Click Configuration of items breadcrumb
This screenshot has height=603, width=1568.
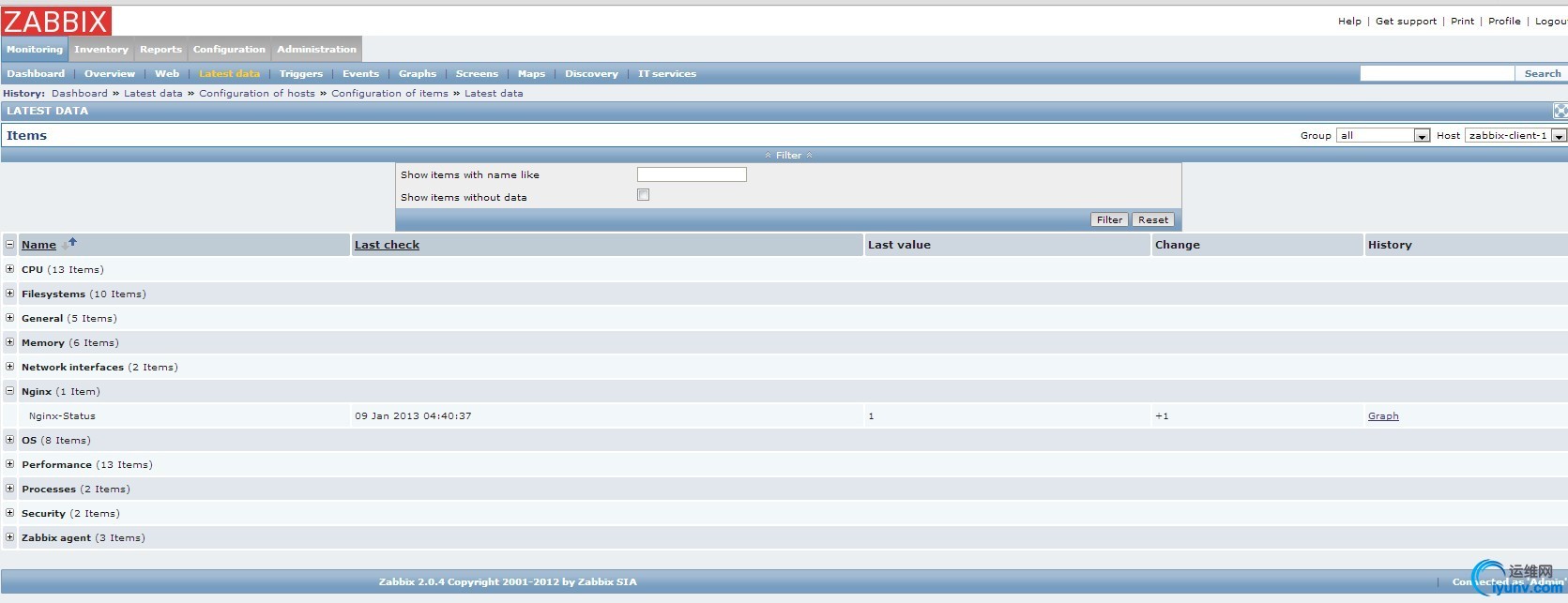pos(389,93)
